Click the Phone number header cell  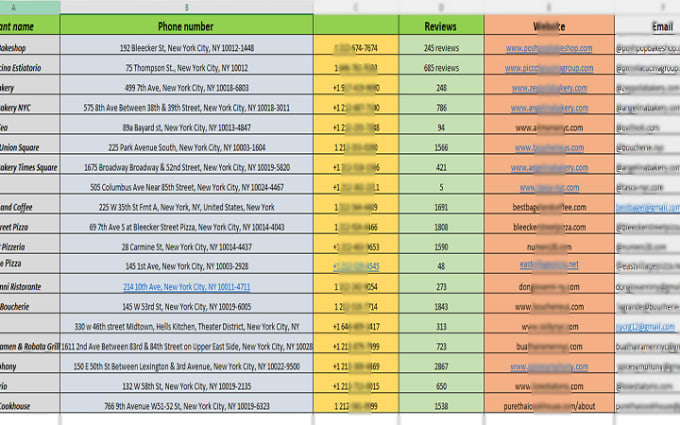click(x=186, y=26)
